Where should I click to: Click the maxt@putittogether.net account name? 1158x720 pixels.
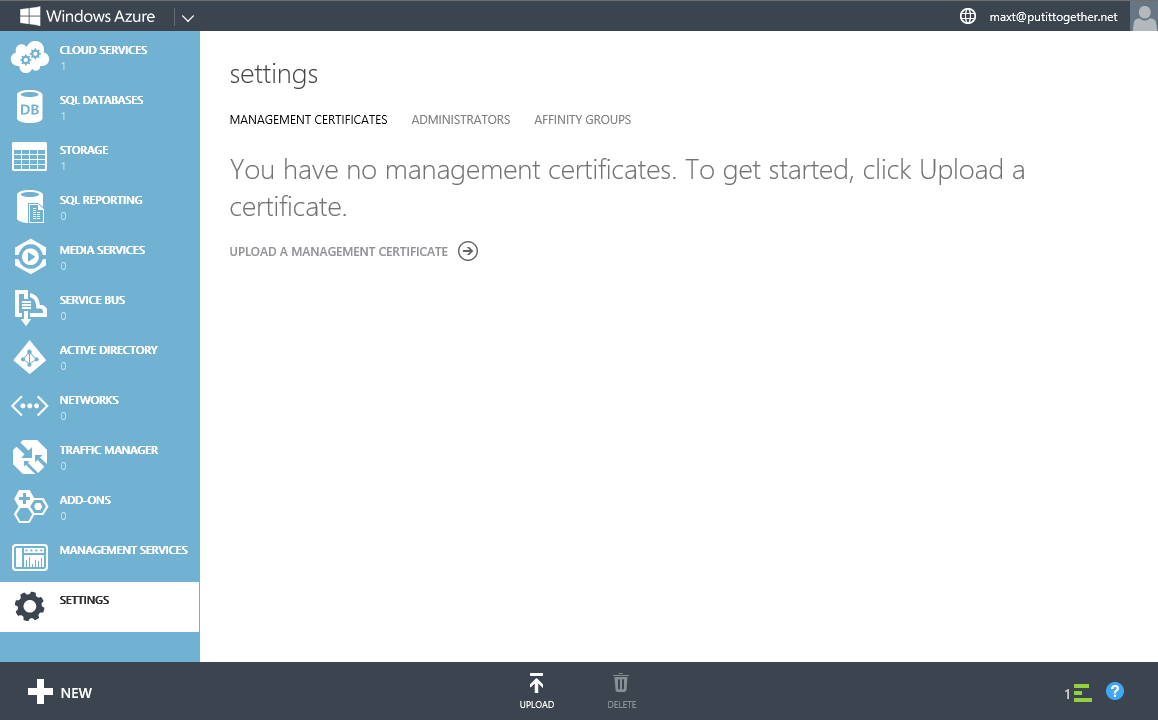click(1053, 17)
